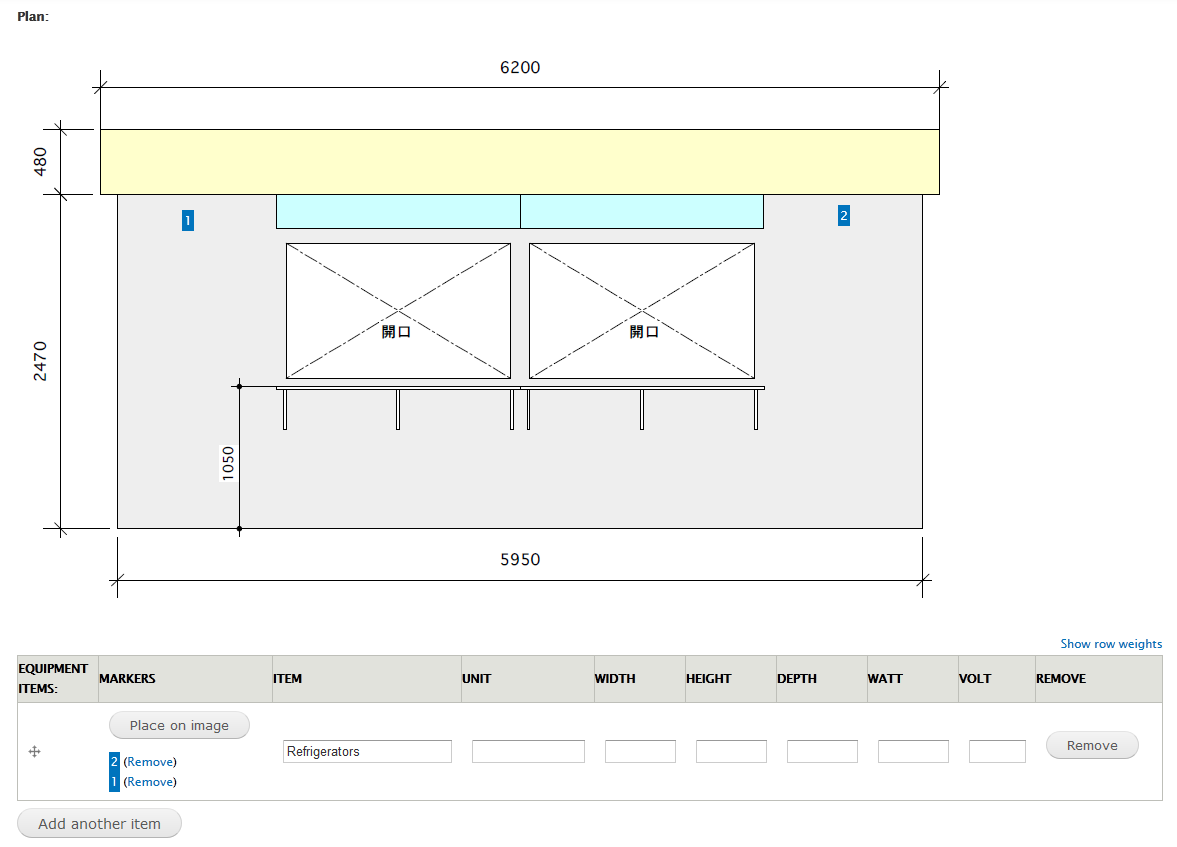Click the blue marker 2 badge in the table
Screen dimensions: 1177x847
click(x=113, y=762)
